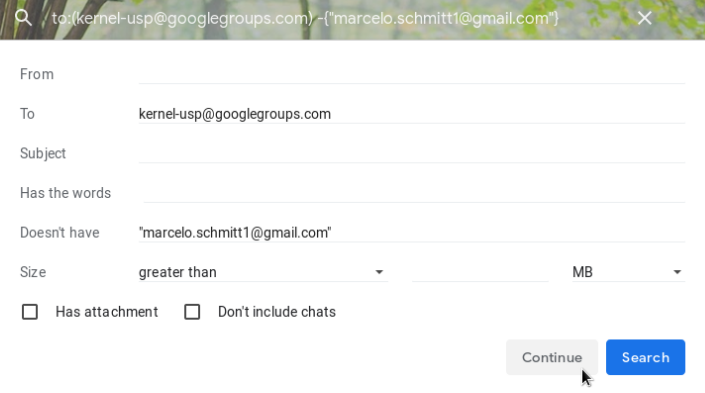Click the 'From' field label
This screenshot has height=393, width=705.
coord(37,74)
